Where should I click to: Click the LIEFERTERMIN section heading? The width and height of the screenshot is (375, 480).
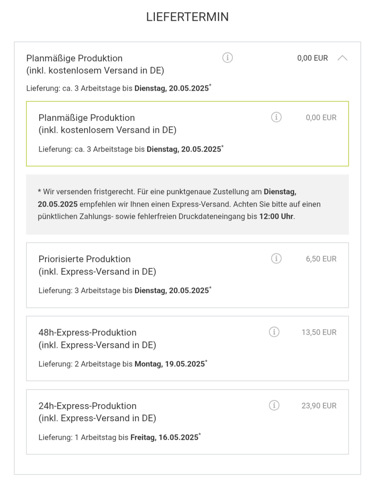tap(187, 17)
